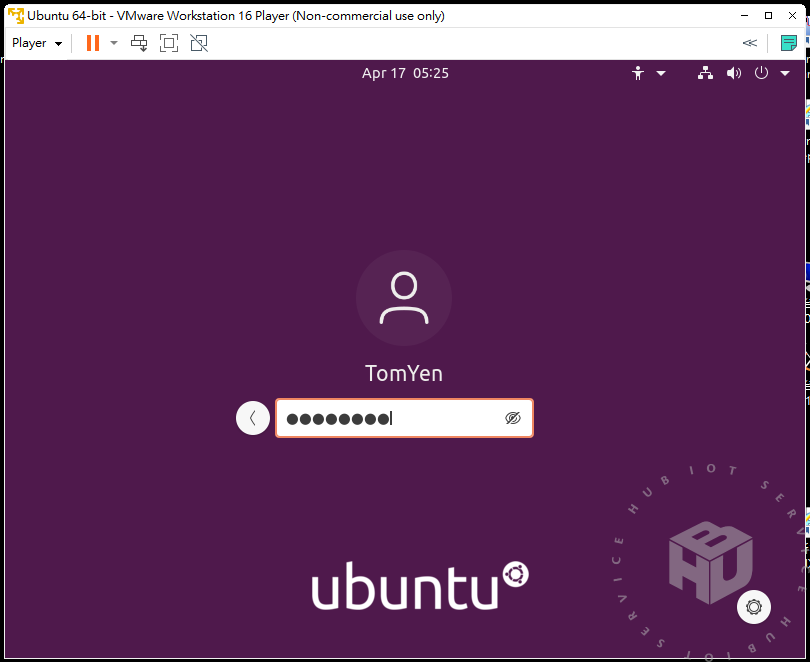The width and height of the screenshot is (810, 662).
Task: Enter full screen mode
Action: pyautogui.click(x=169, y=43)
